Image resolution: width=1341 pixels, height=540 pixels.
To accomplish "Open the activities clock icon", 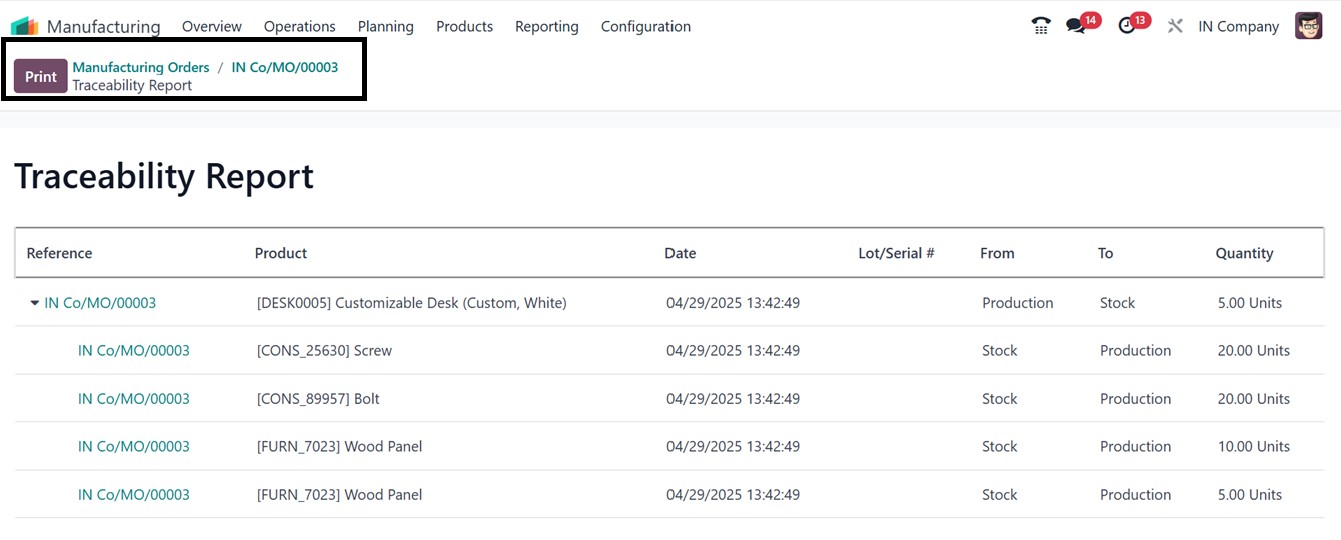I will click(x=1127, y=26).
